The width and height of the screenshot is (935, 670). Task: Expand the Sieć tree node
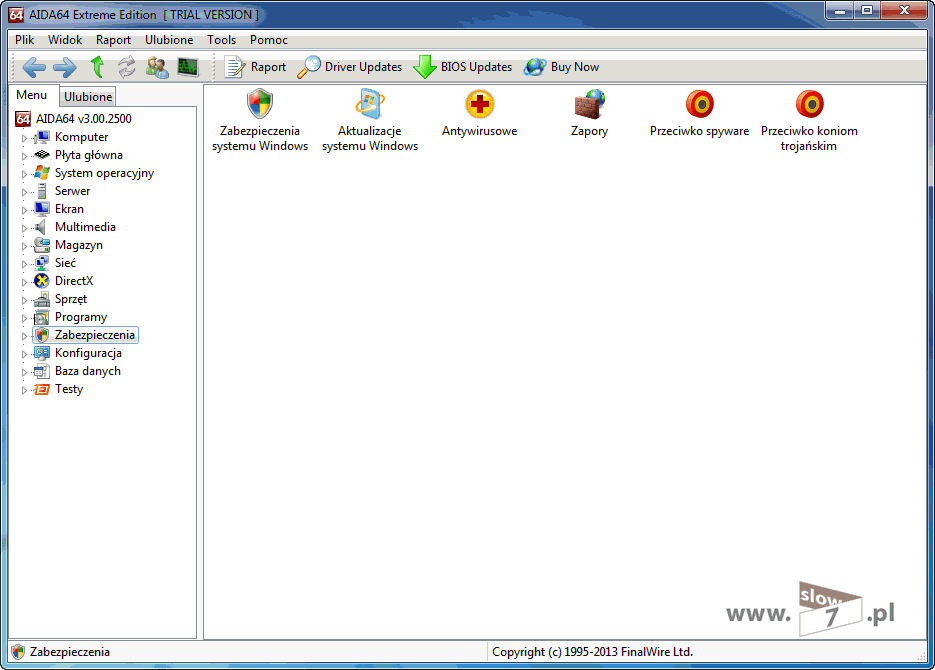point(24,264)
